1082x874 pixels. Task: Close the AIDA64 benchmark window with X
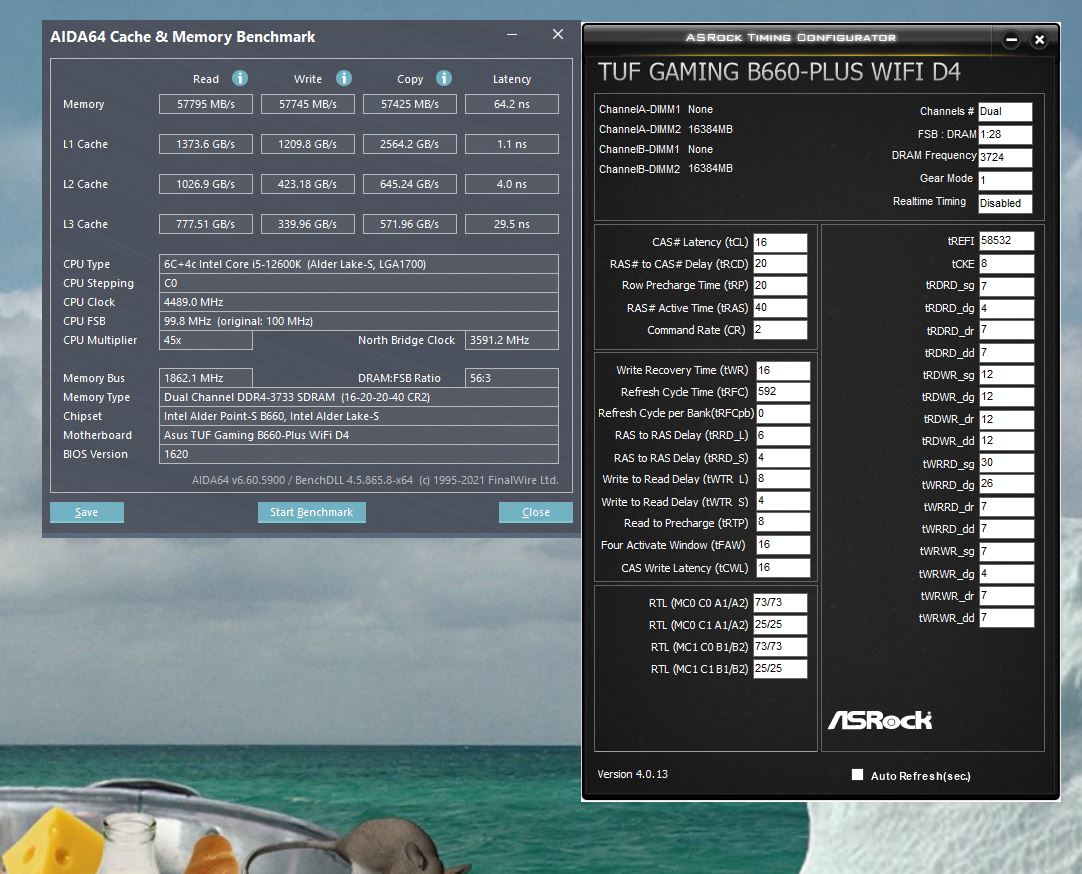point(558,34)
